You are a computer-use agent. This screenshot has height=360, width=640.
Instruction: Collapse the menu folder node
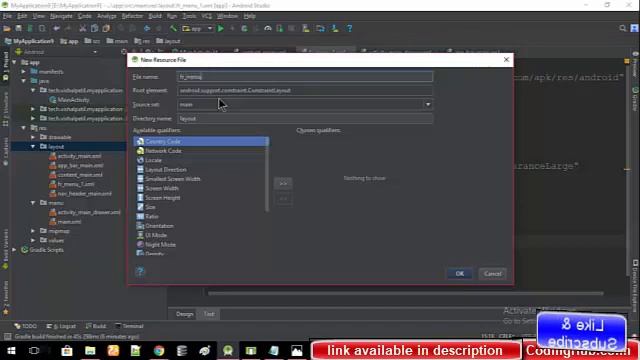tap(33, 203)
